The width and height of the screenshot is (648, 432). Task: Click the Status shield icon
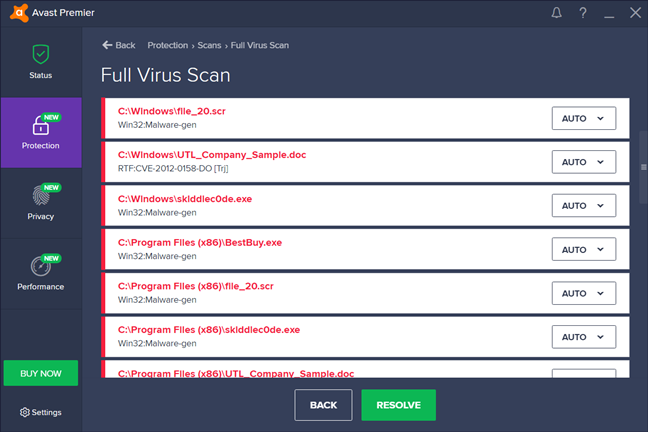[40, 54]
